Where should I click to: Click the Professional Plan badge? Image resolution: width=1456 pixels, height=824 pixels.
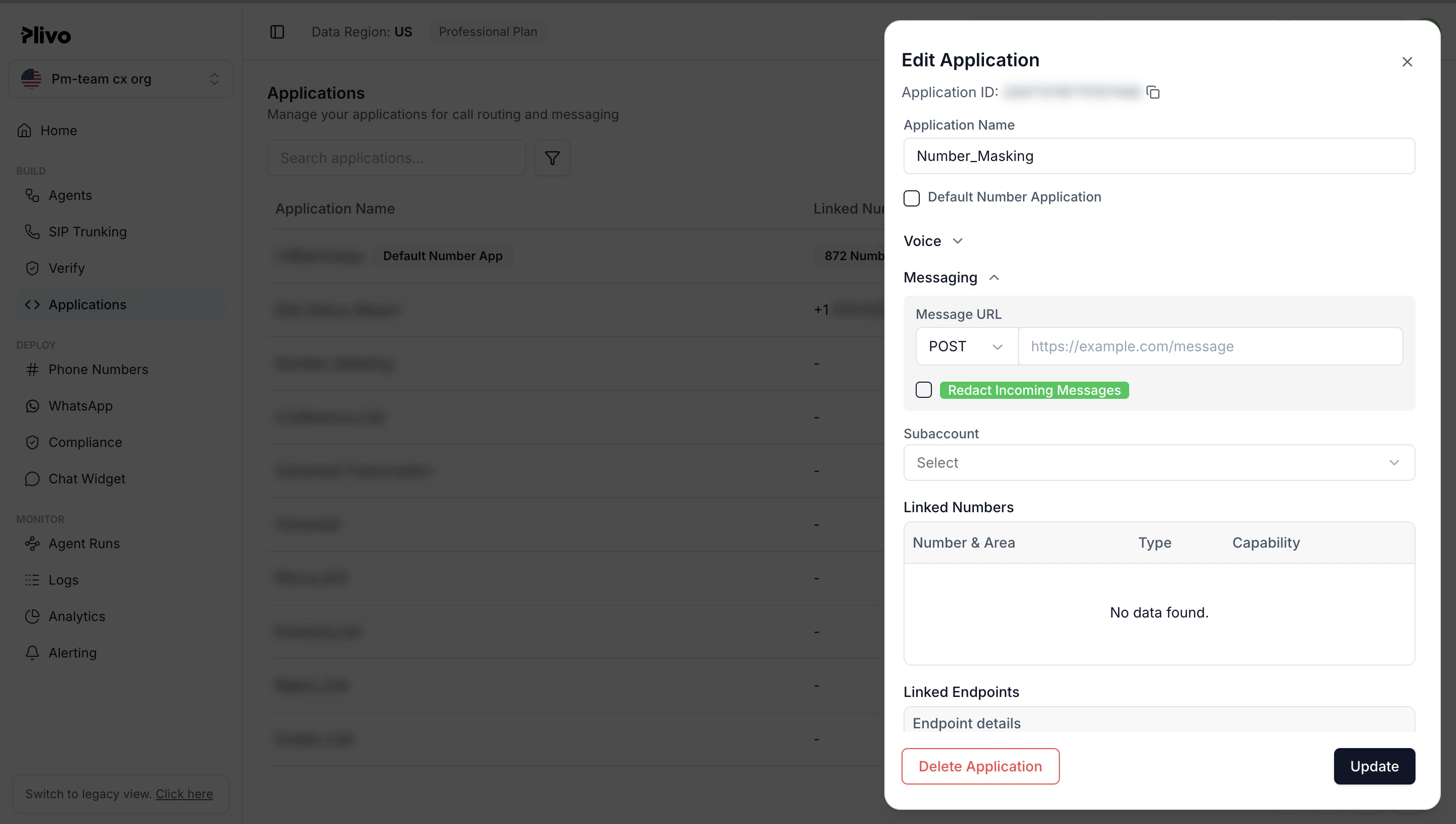[x=488, y=32]
